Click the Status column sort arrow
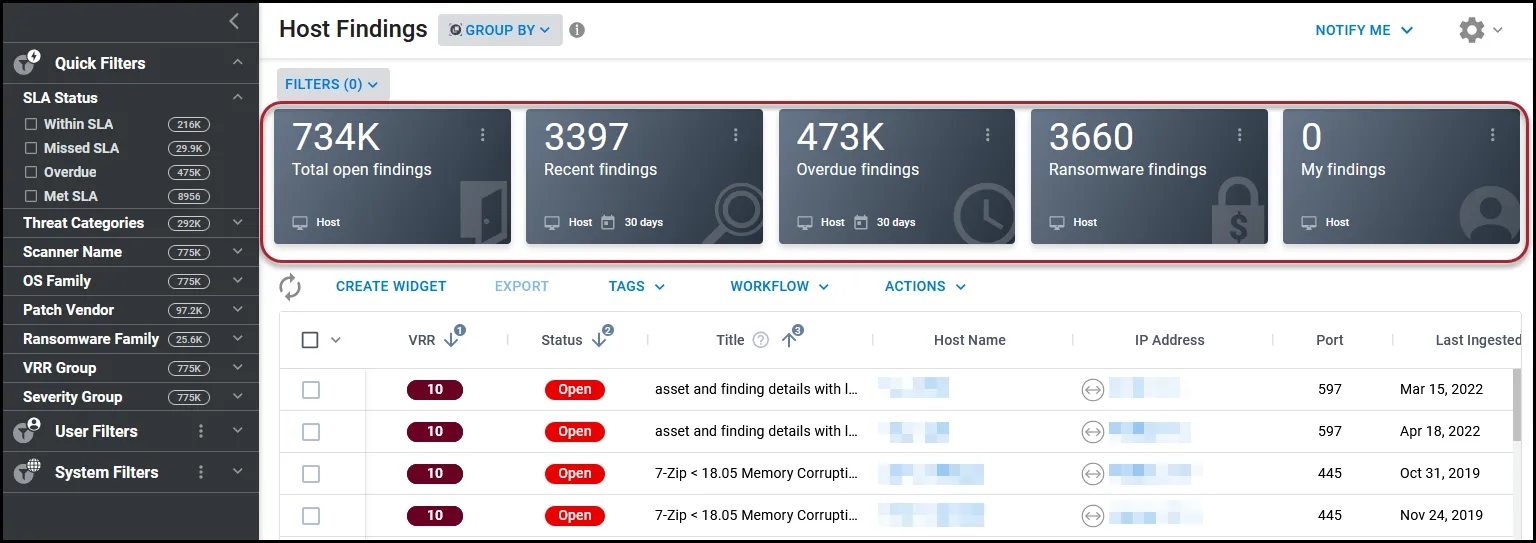 click(600, 338)
